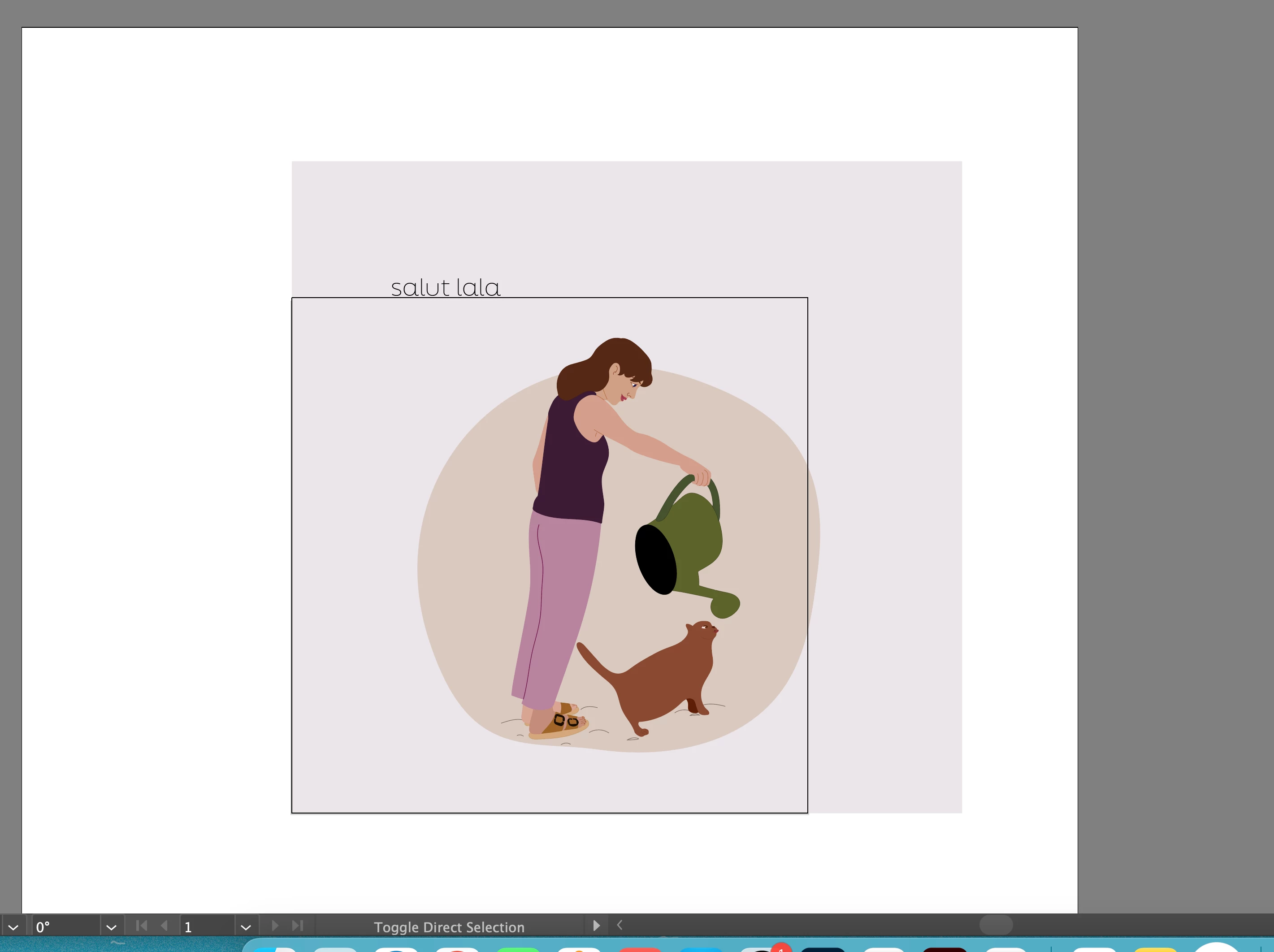This screenshot has height=952, width=1274.
Task: Go to the previous artboard
Action: coord(164,926)
